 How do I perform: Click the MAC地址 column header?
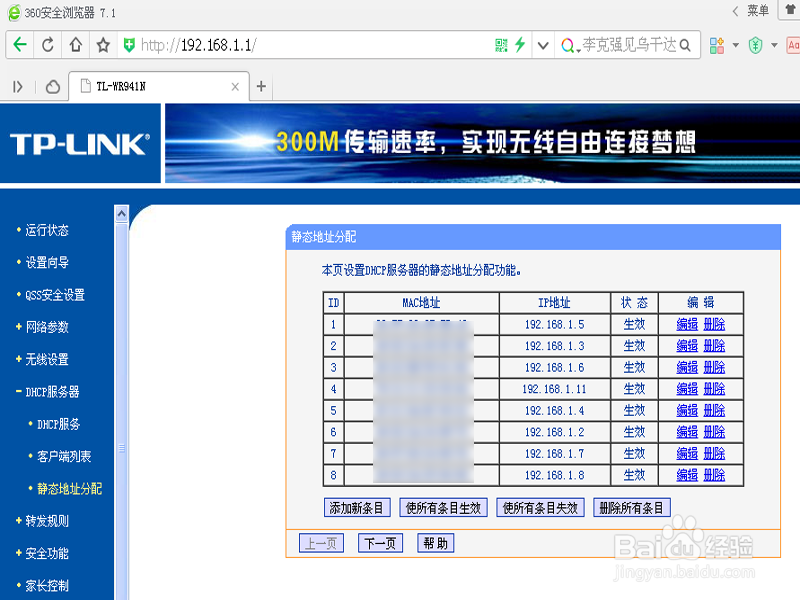(421, 303)
